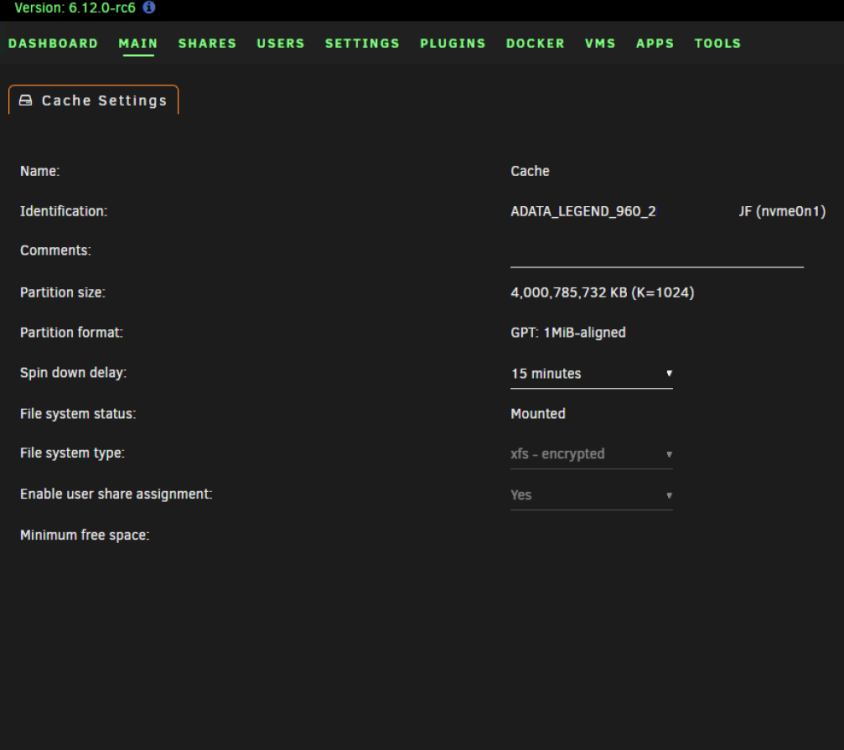Screen dimensions: 844x750
Task: Open the Shares page
Action: pos(207,44)
